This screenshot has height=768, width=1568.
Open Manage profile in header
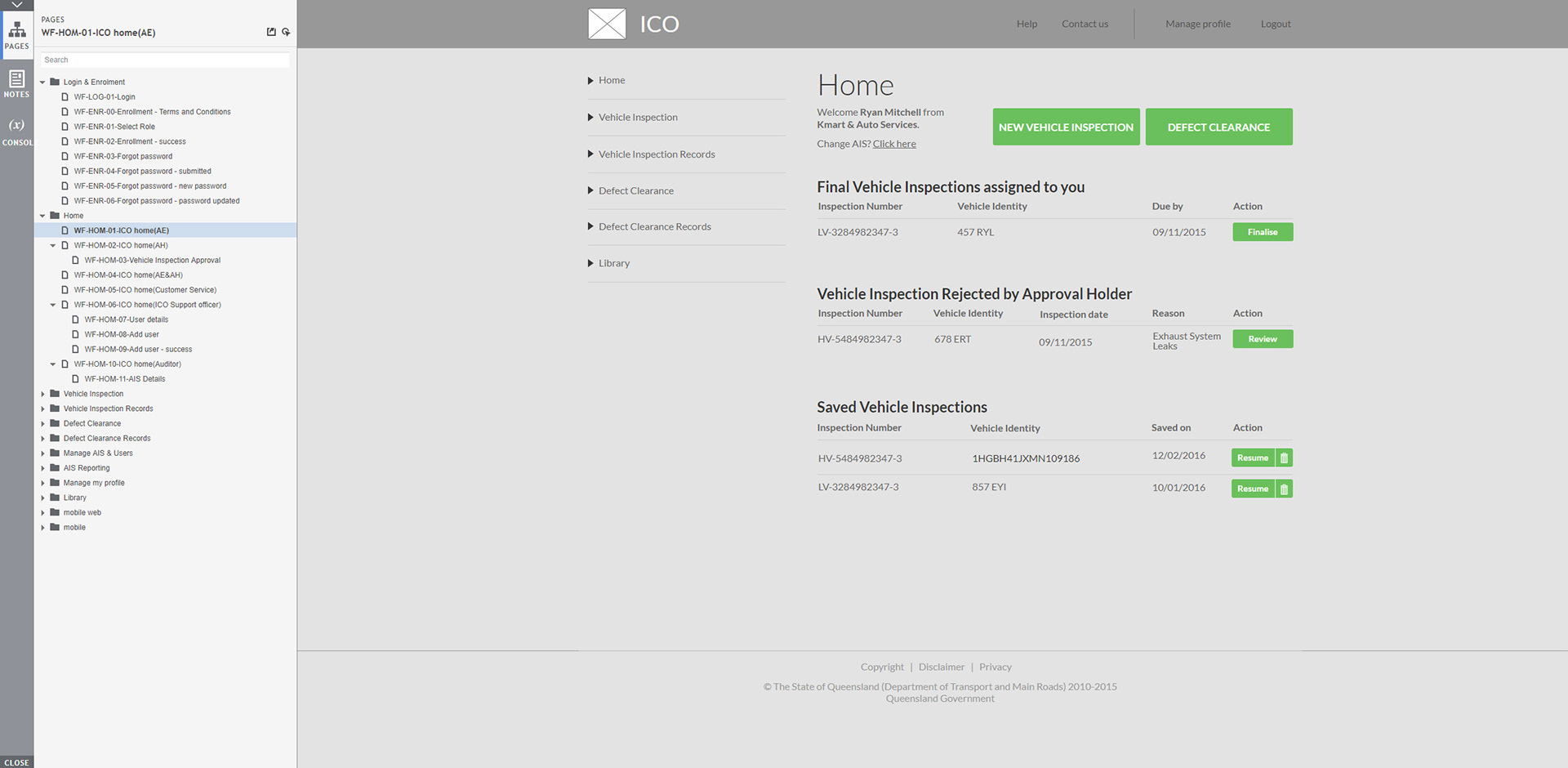1198,24
